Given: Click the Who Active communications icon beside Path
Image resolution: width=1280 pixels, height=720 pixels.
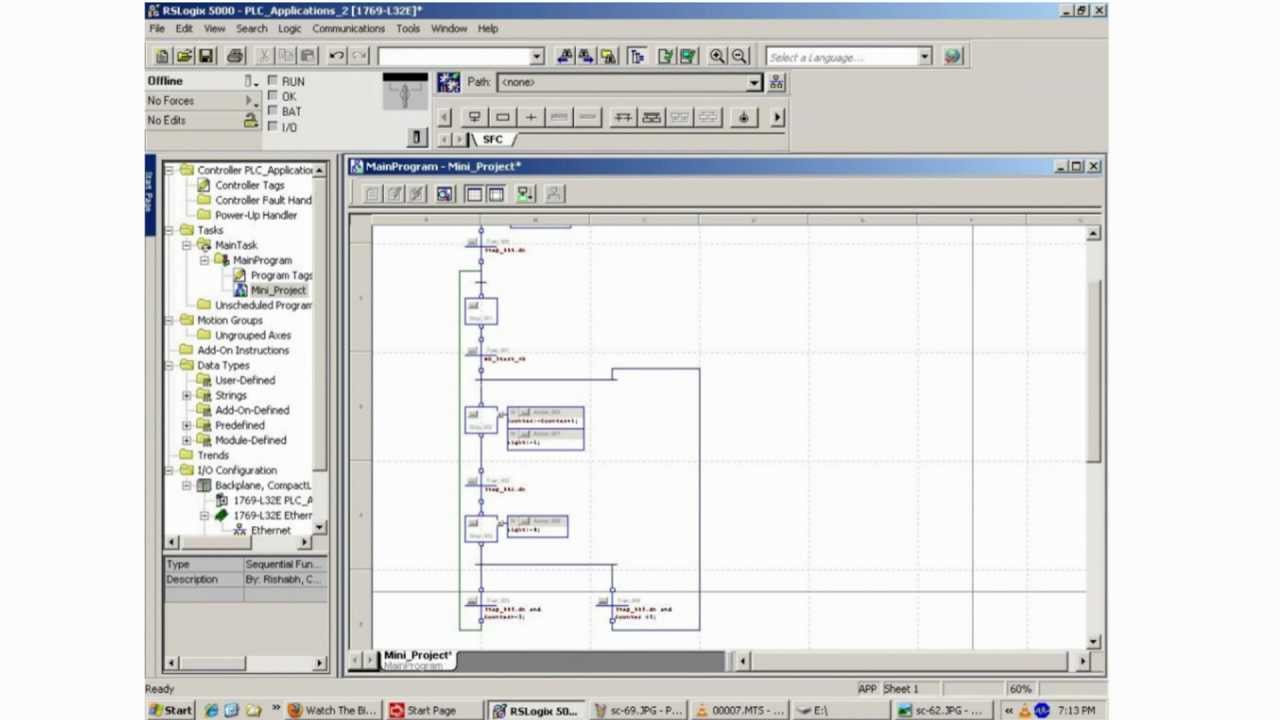Looking at the screenshot, I should 449,82.
